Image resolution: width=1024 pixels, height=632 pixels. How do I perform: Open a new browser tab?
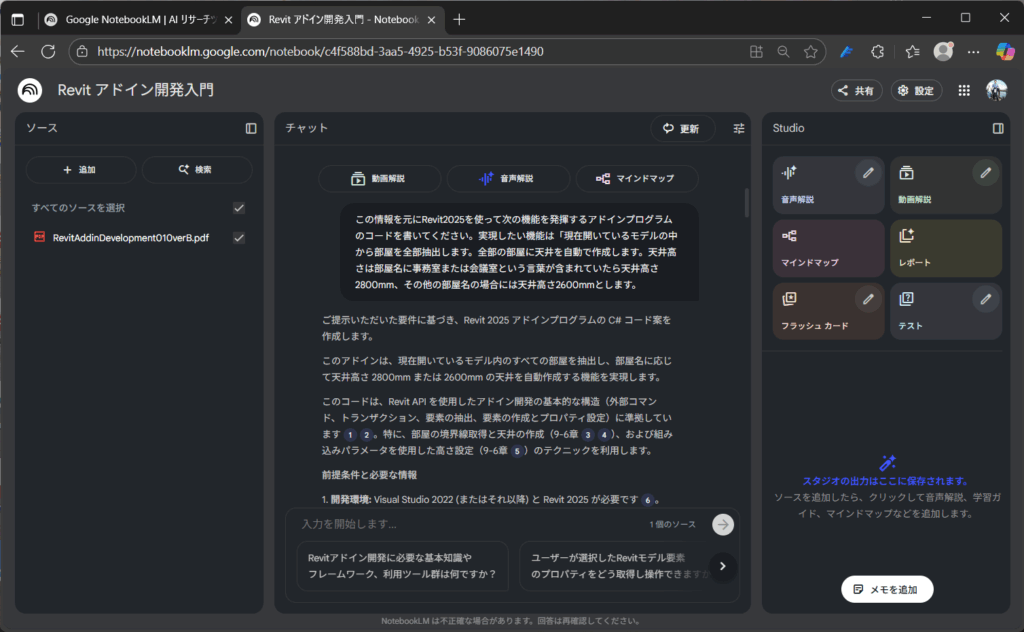(x=459, y=19)
